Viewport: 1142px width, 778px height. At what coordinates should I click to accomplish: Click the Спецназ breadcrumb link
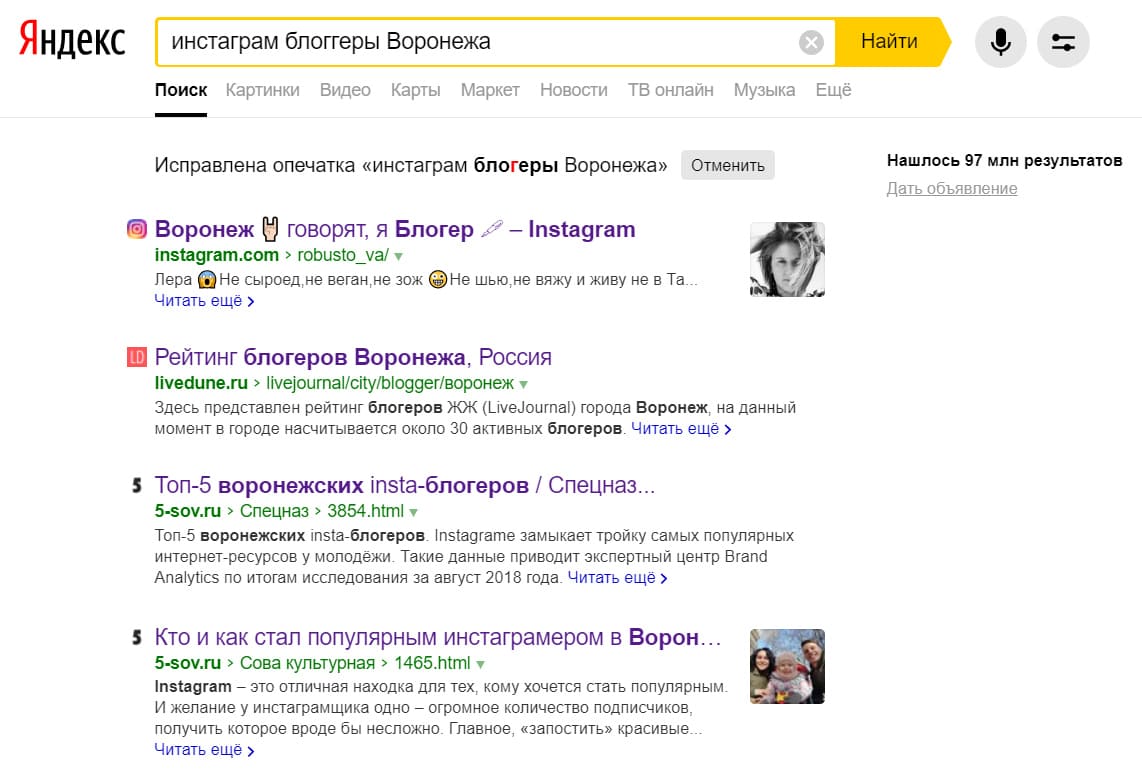[275, 511]
